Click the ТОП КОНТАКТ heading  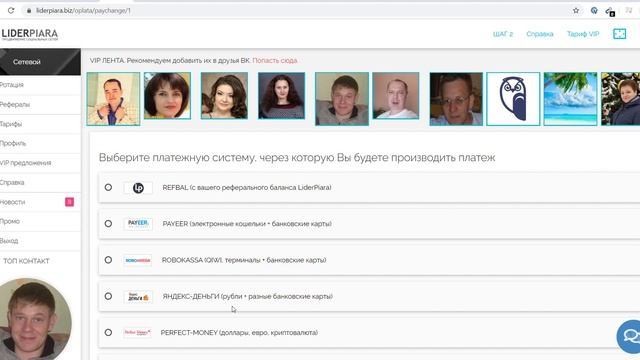26,261
